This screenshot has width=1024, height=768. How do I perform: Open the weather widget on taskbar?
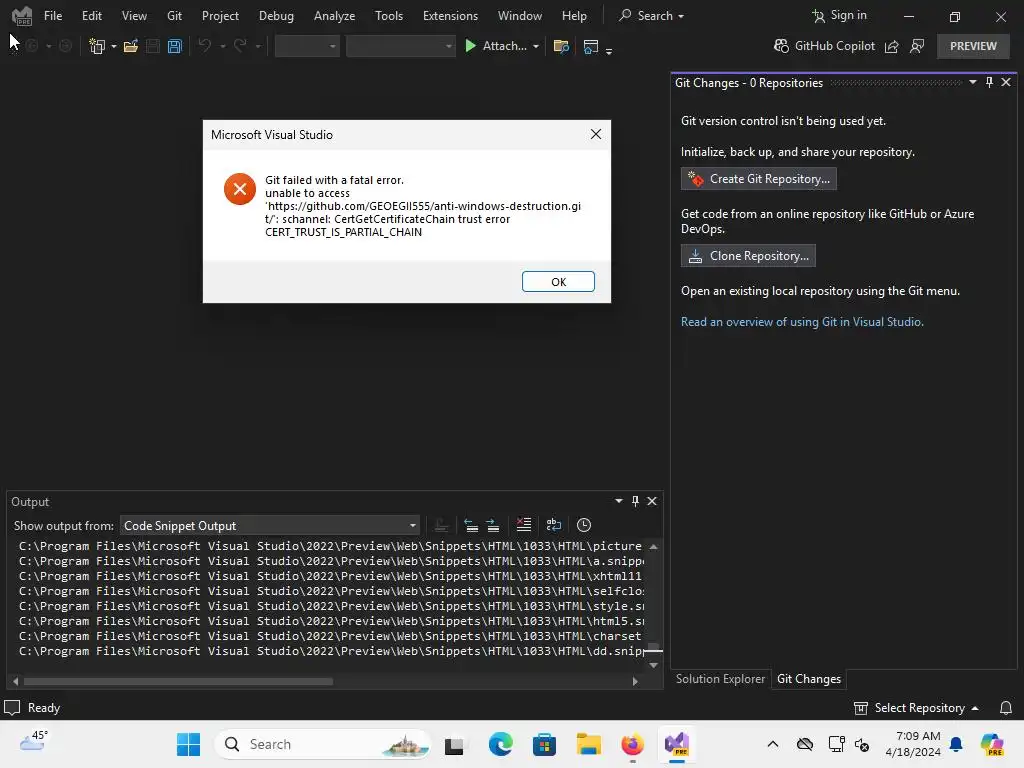33,742
